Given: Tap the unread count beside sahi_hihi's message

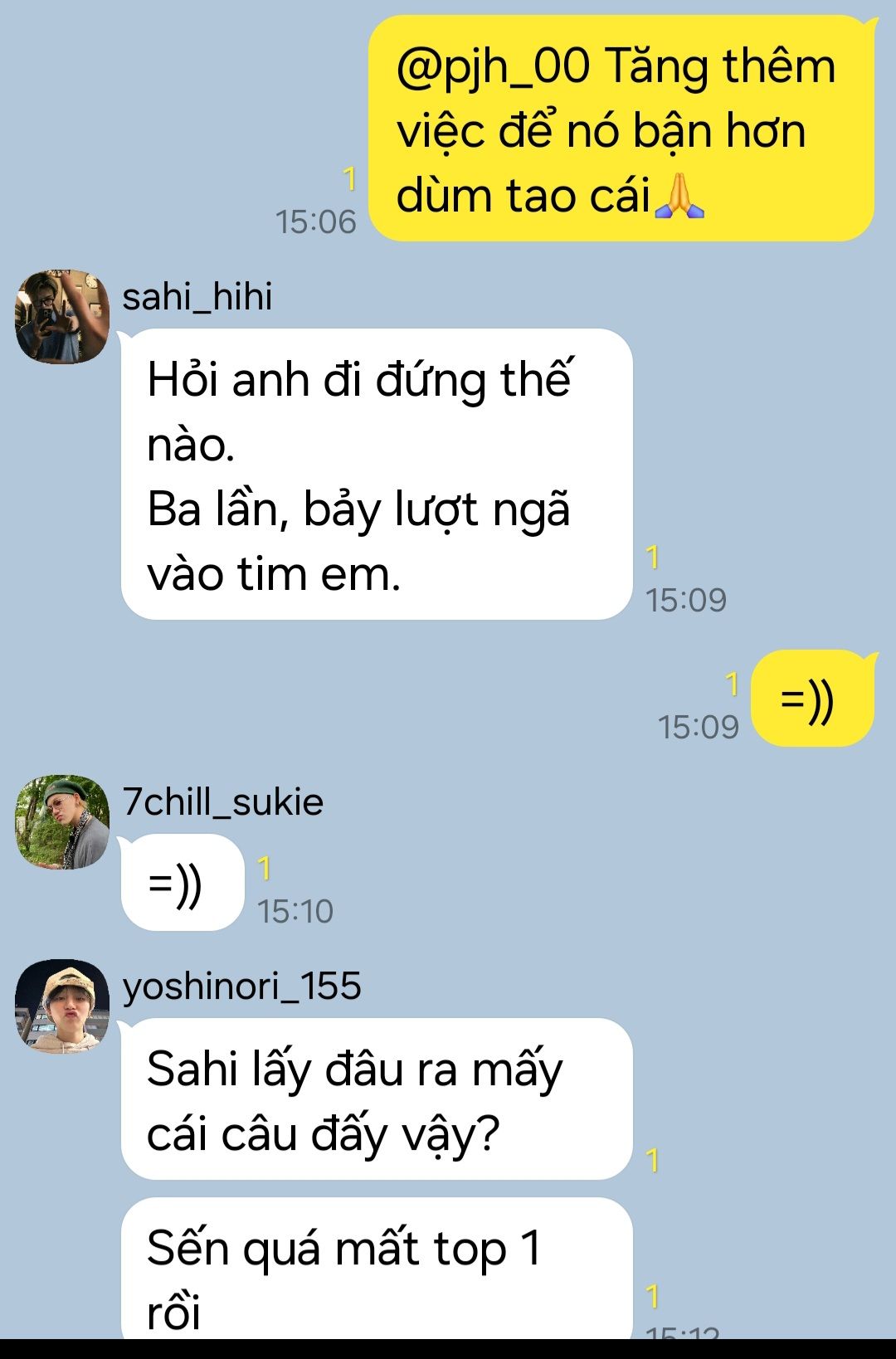Looking at the screenshot, I should point(653,558).
